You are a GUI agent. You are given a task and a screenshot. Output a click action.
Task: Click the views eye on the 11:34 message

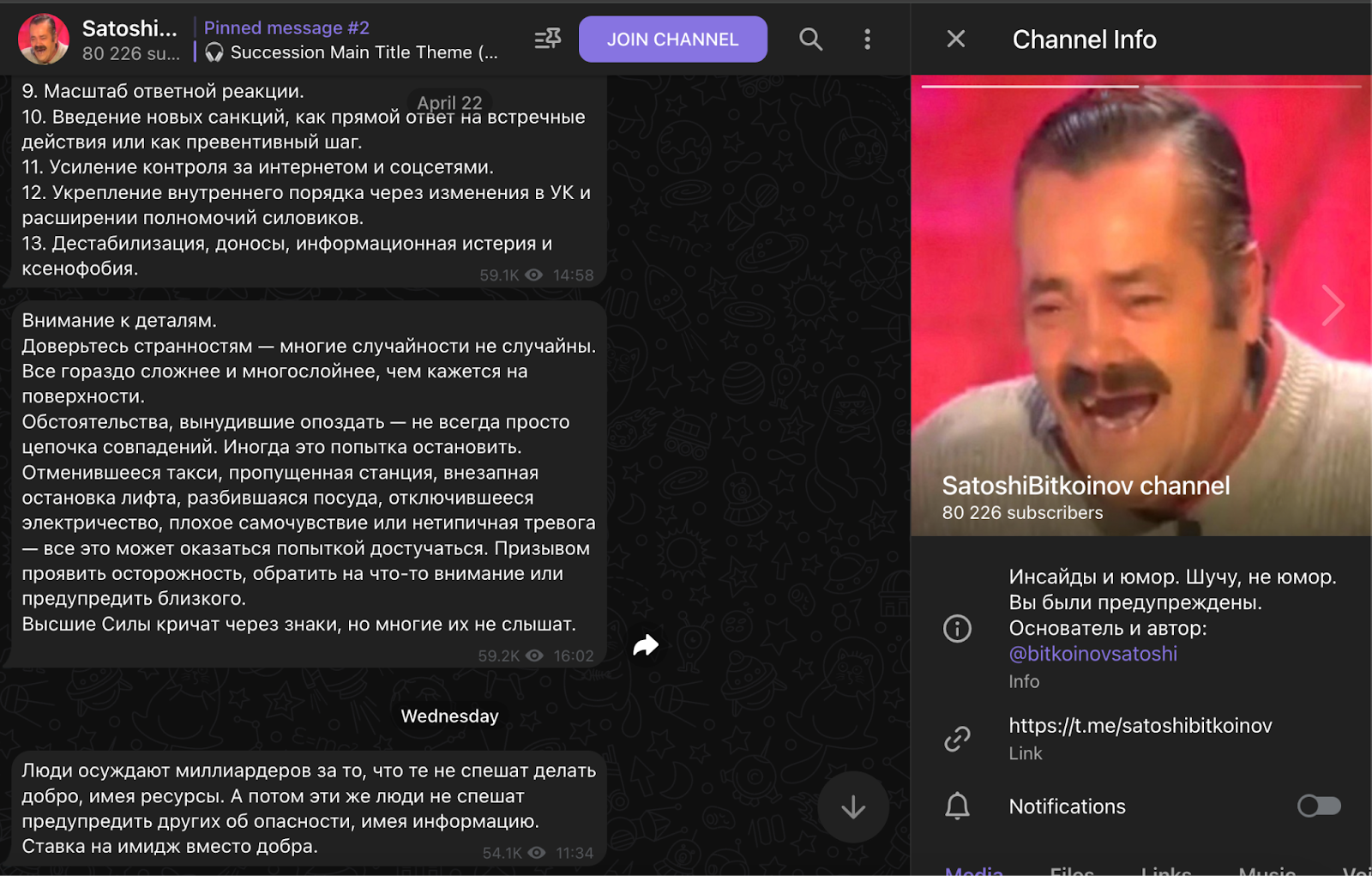[x=537, y=853]
